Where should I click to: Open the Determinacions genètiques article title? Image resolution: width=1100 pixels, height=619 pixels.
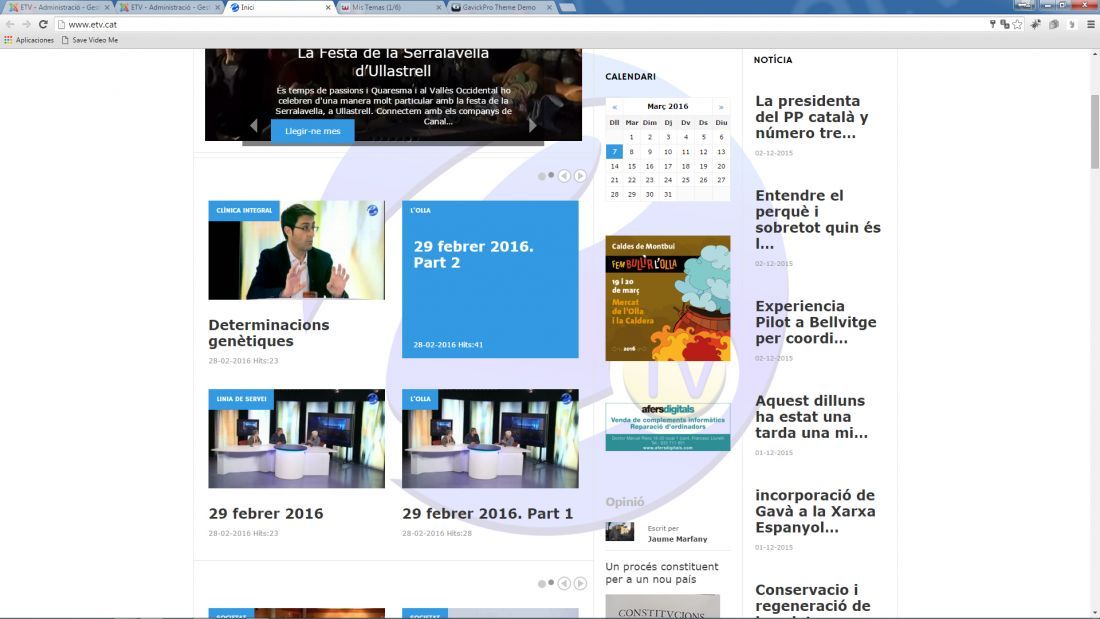pyautogui.click(x=269, y=333)
